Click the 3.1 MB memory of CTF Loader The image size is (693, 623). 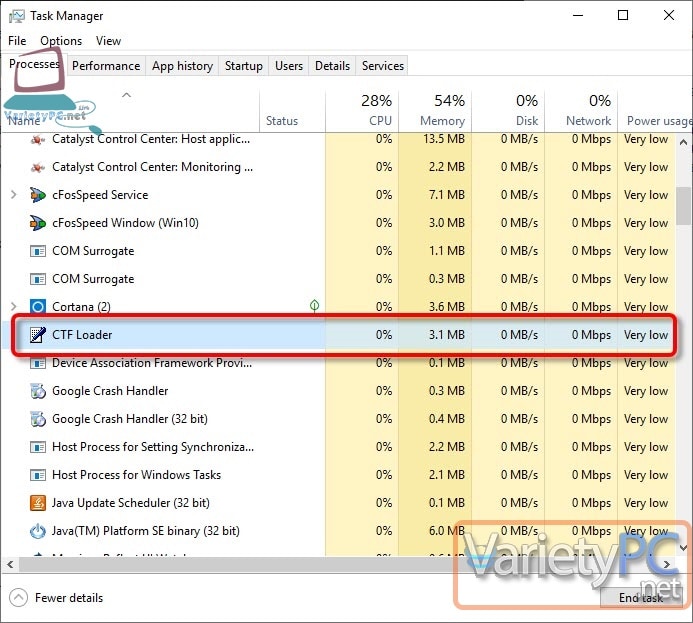[x=446, y=335]
